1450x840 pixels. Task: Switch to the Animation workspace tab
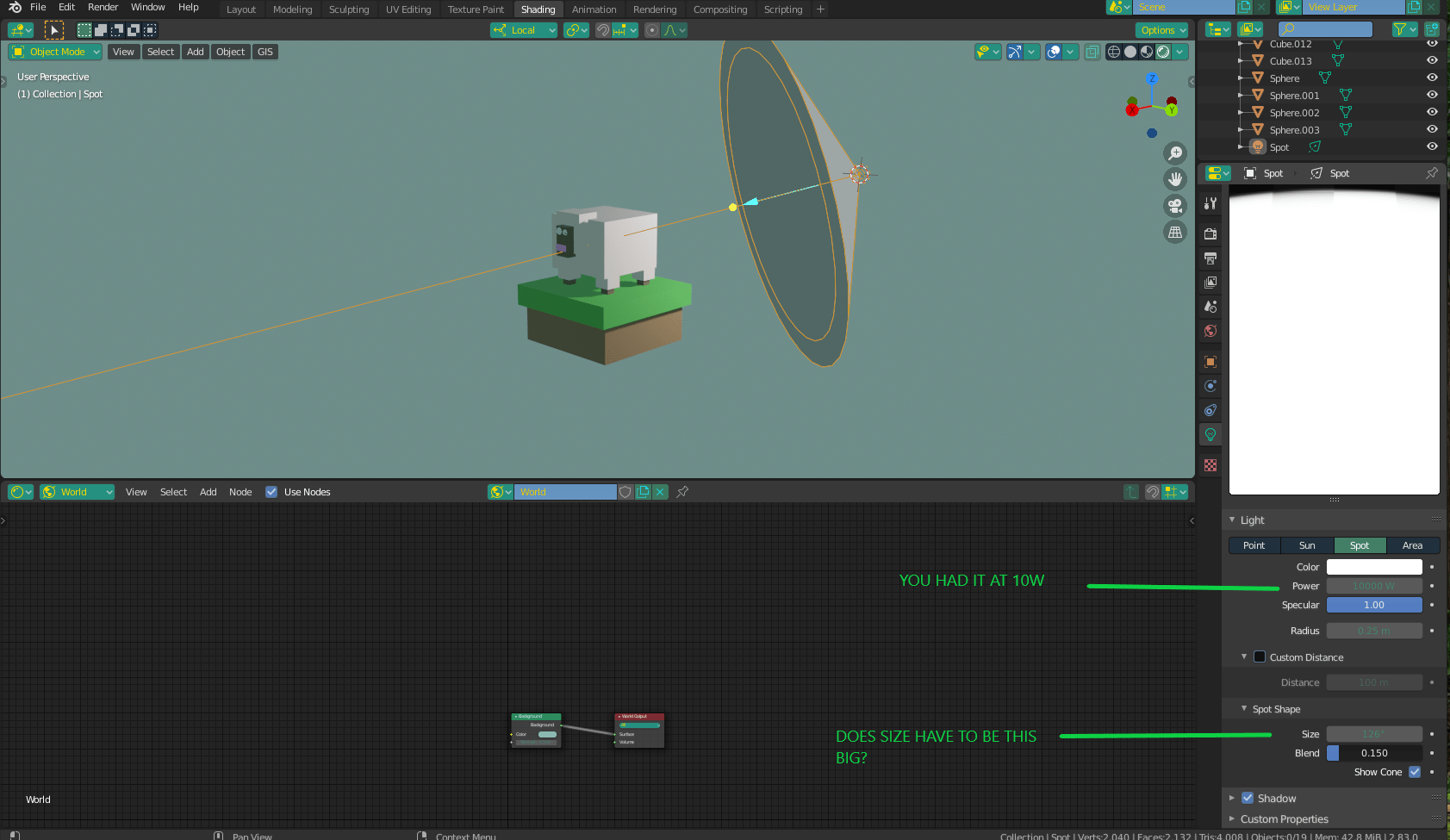coord(594,9)
